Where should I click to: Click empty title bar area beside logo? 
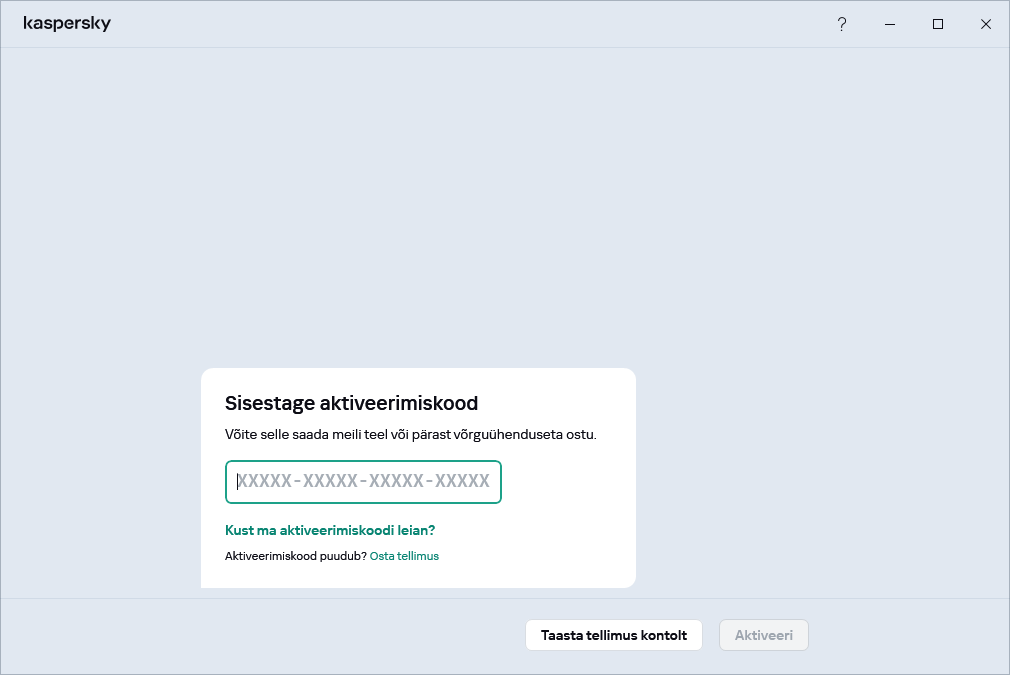(x=450, y=24)
